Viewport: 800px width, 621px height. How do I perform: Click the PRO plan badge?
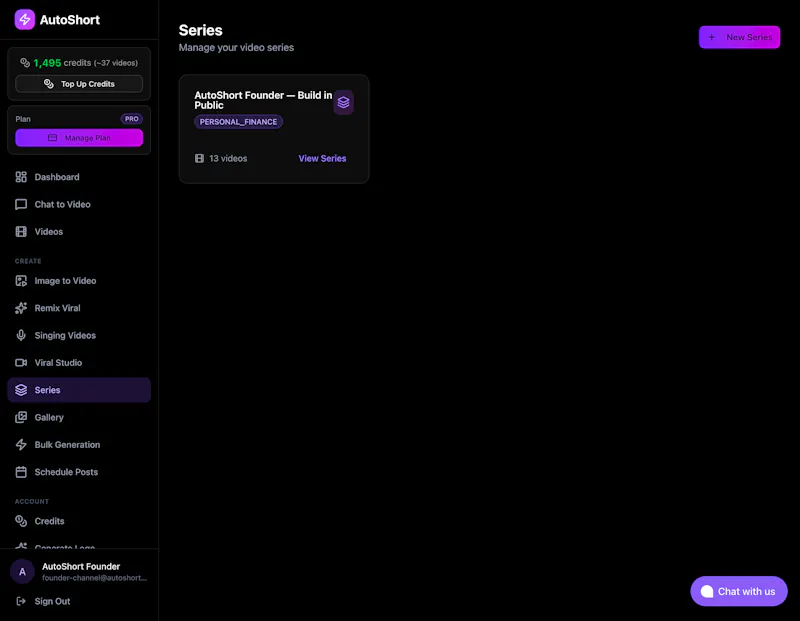132,119
